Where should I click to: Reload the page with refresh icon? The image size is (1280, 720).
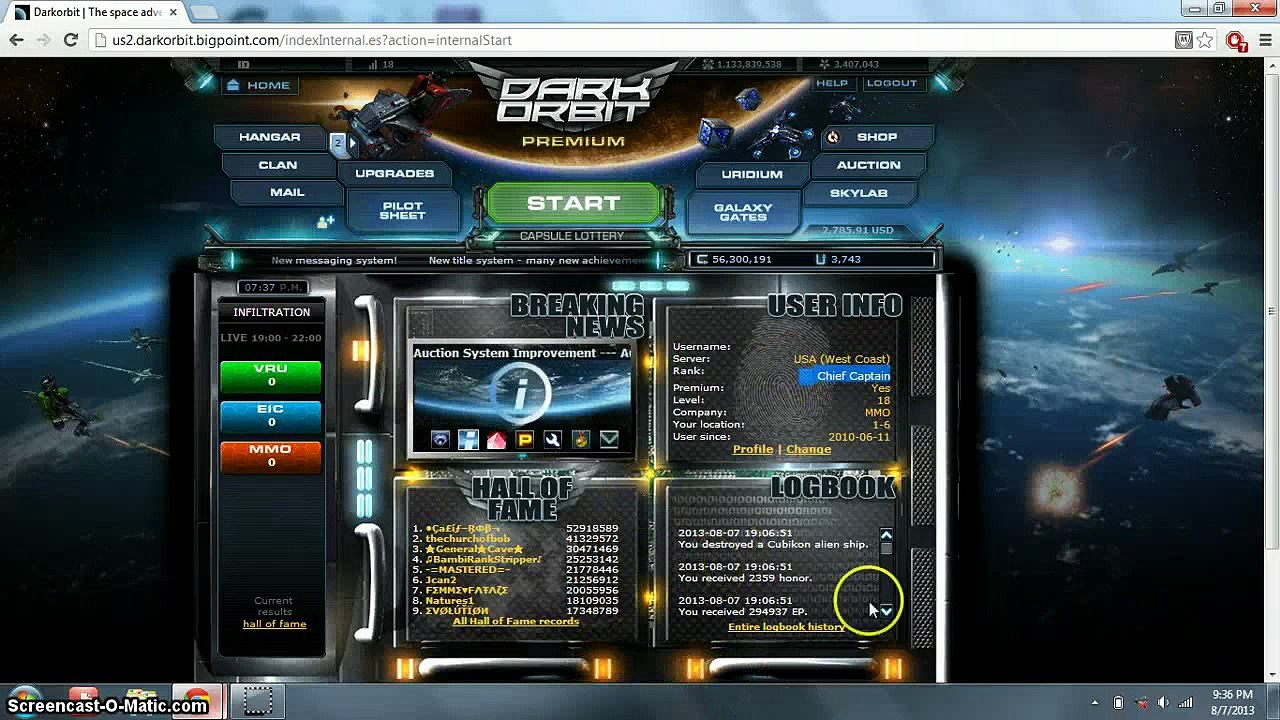tap(70, 40)
